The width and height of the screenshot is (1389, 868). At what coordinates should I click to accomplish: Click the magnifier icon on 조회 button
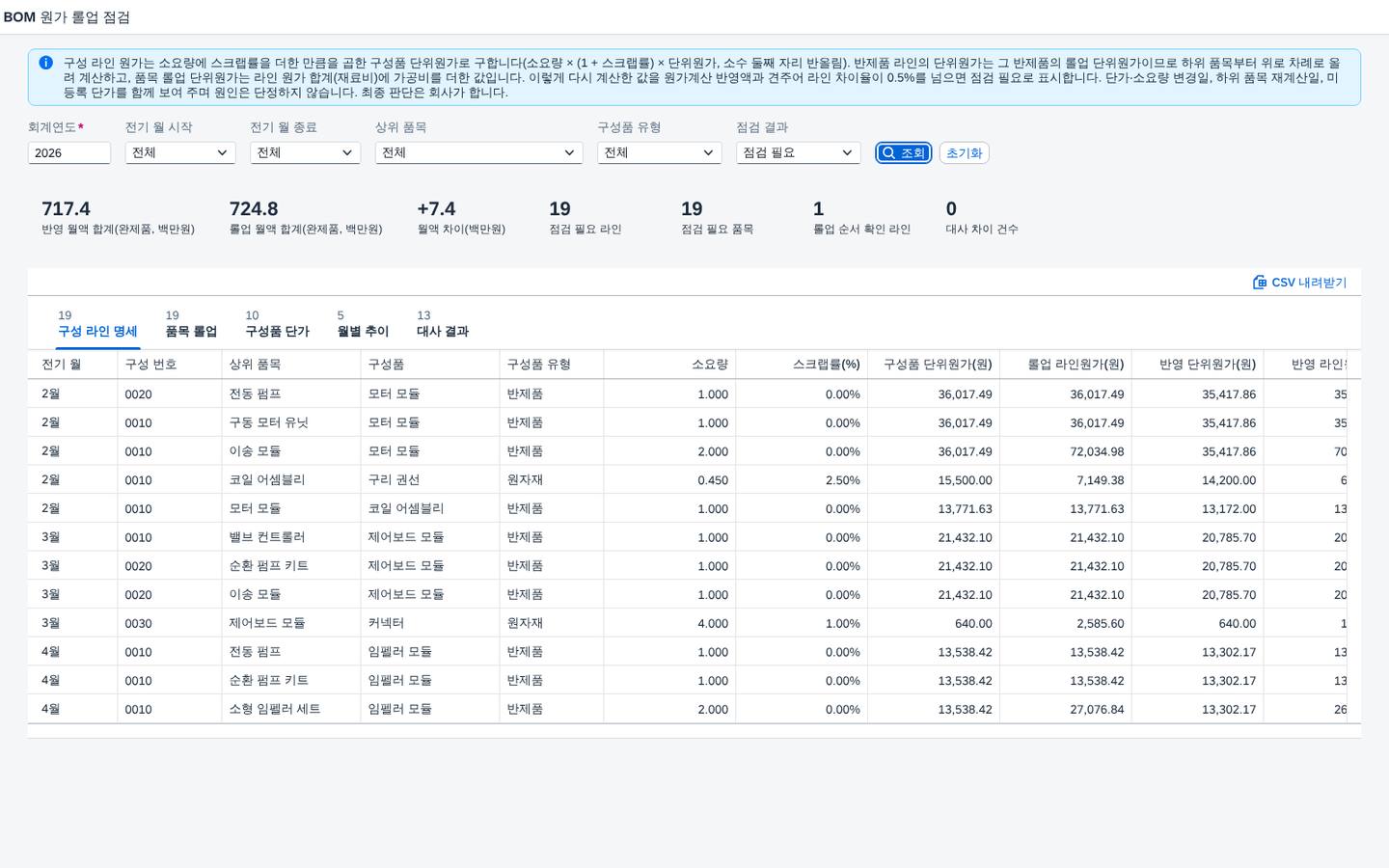click(x=889, y=153)
